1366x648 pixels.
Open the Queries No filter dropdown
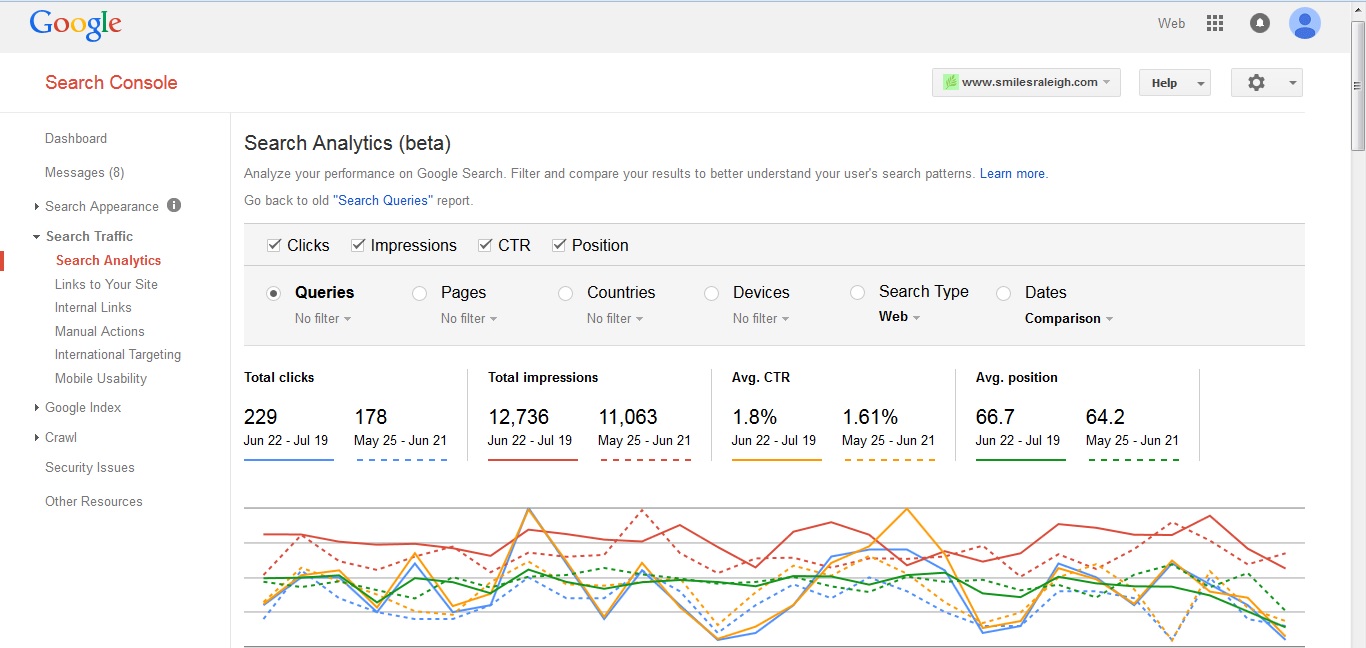click(x=323, y=318)
